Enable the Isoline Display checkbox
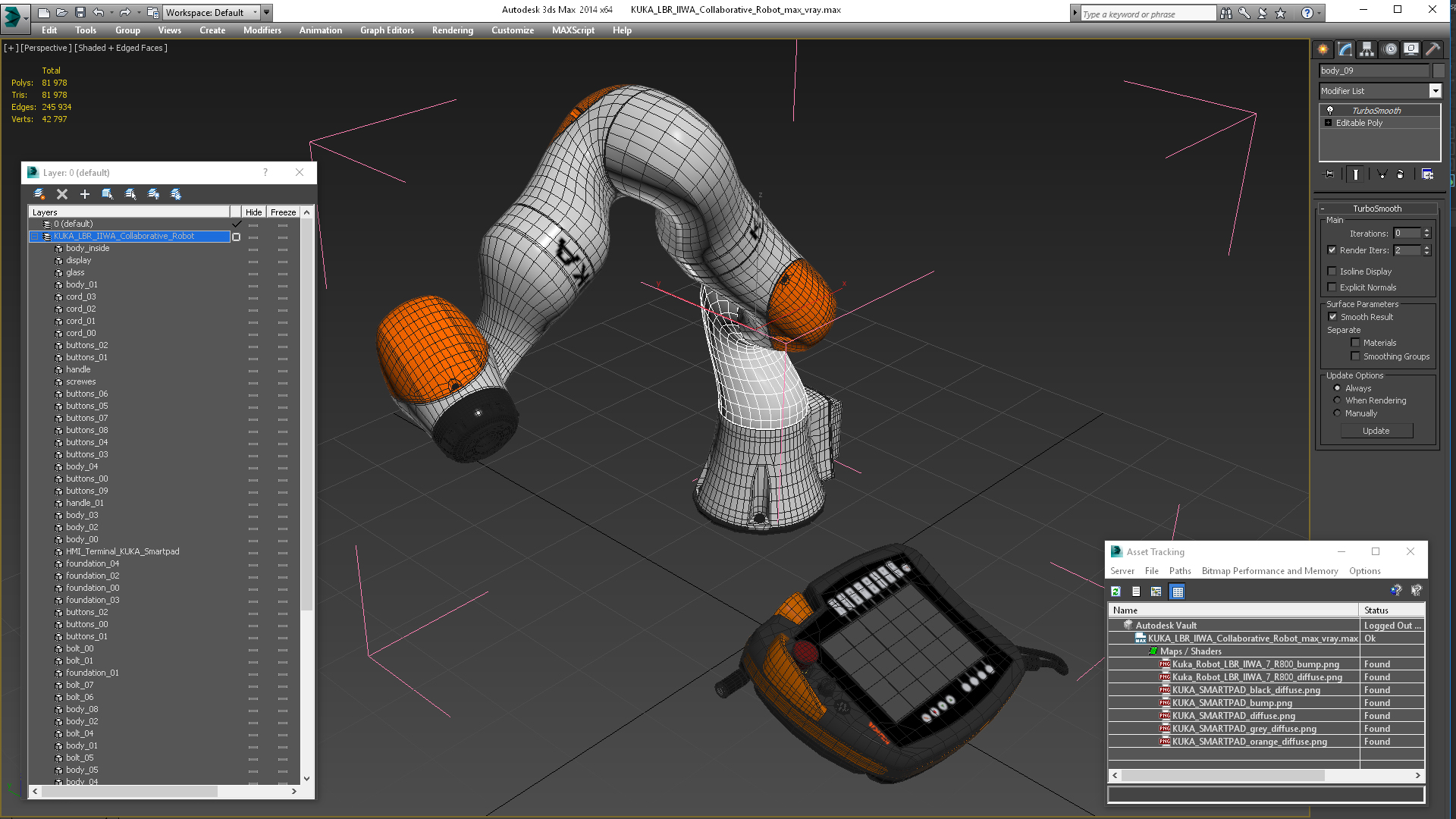The width and height of the screenshot is (1456, 819). click(1332, 271)
